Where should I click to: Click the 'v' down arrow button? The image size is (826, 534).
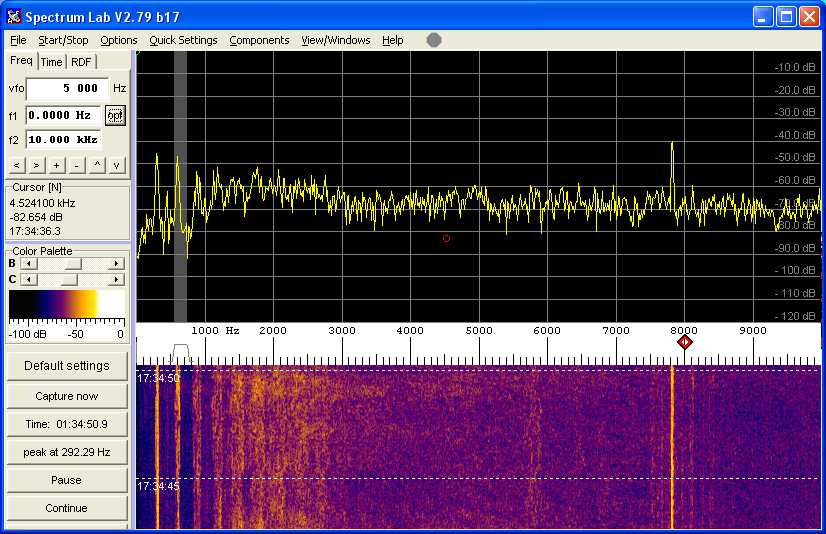pyautogui.click(x=117, y=165)
